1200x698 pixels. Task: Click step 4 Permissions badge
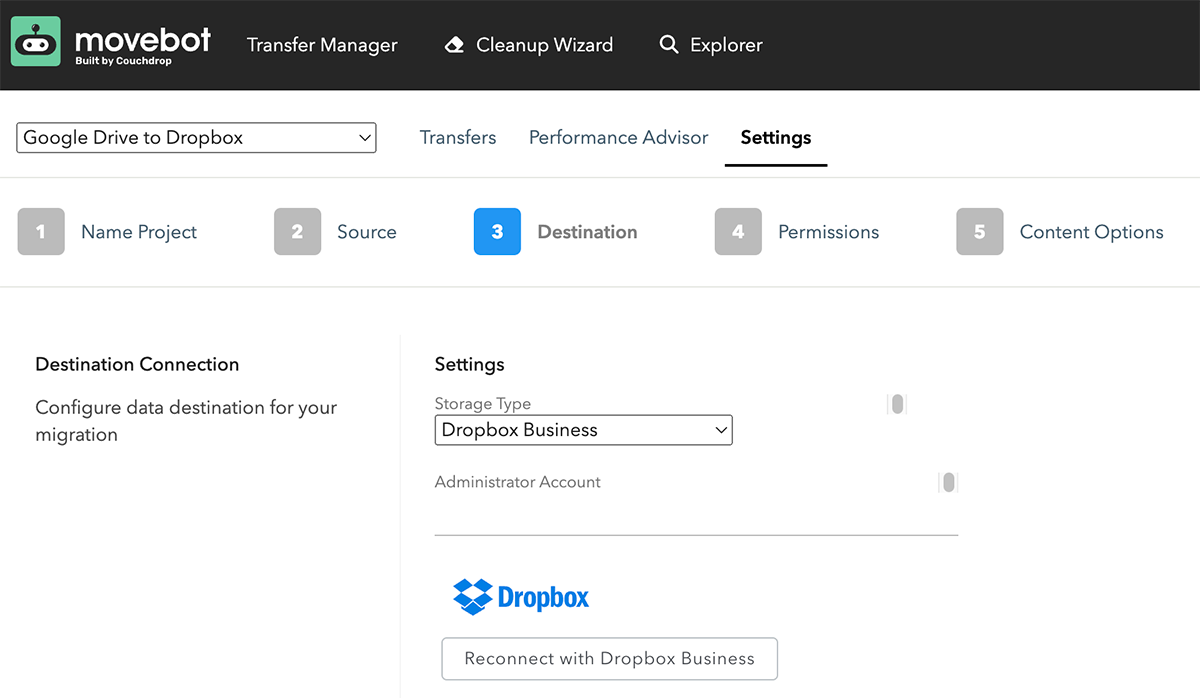click(738, 231)
